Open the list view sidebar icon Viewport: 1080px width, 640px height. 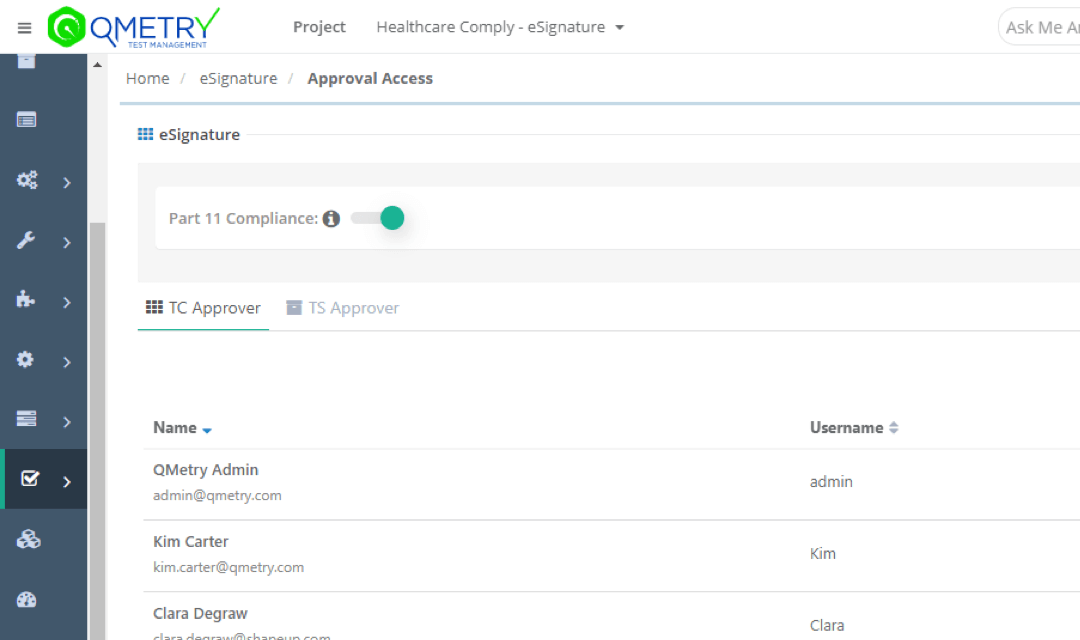(26, 120)
